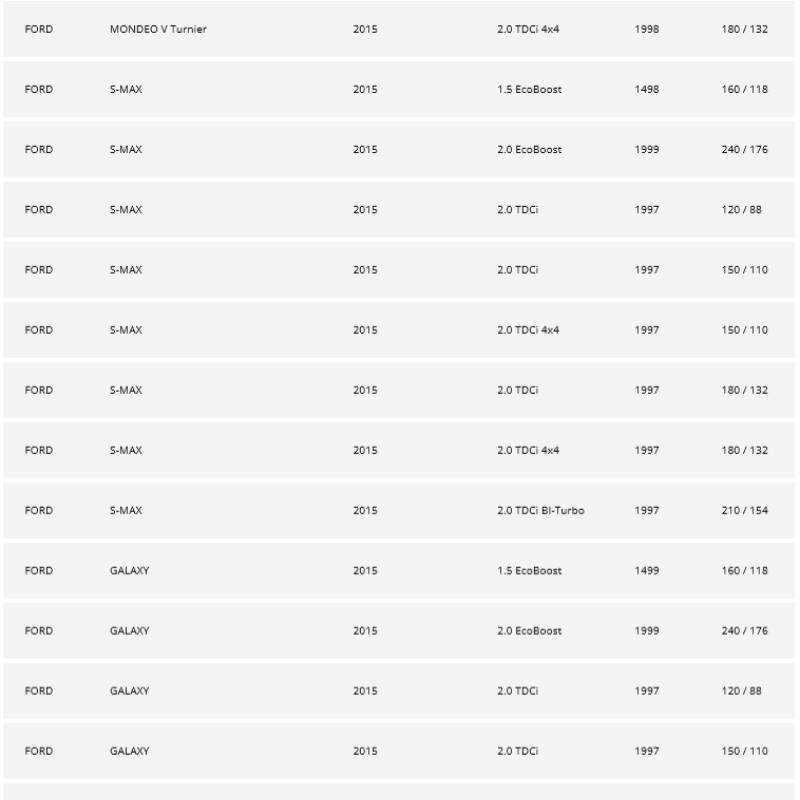This screenshot has height=800, width=800.
Task: Select the S-MAX row's 240 / 176 power value
Action: 744,150
